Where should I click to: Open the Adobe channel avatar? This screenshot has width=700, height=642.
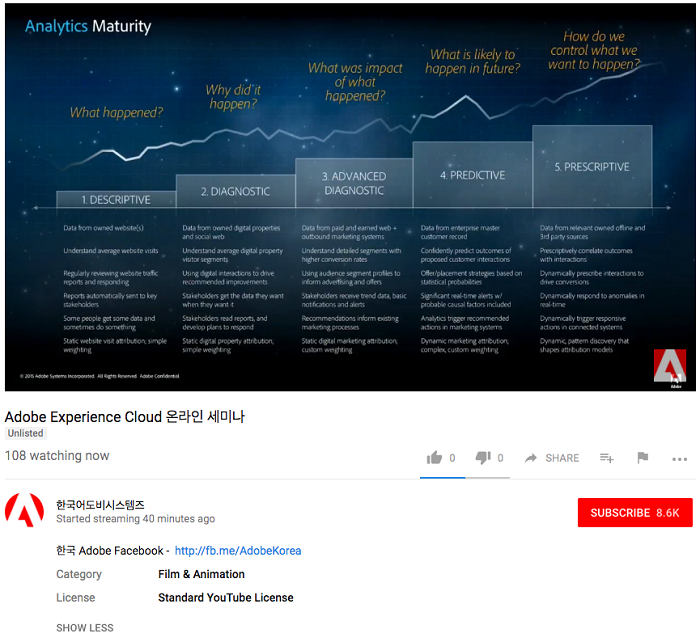[25, 510]
